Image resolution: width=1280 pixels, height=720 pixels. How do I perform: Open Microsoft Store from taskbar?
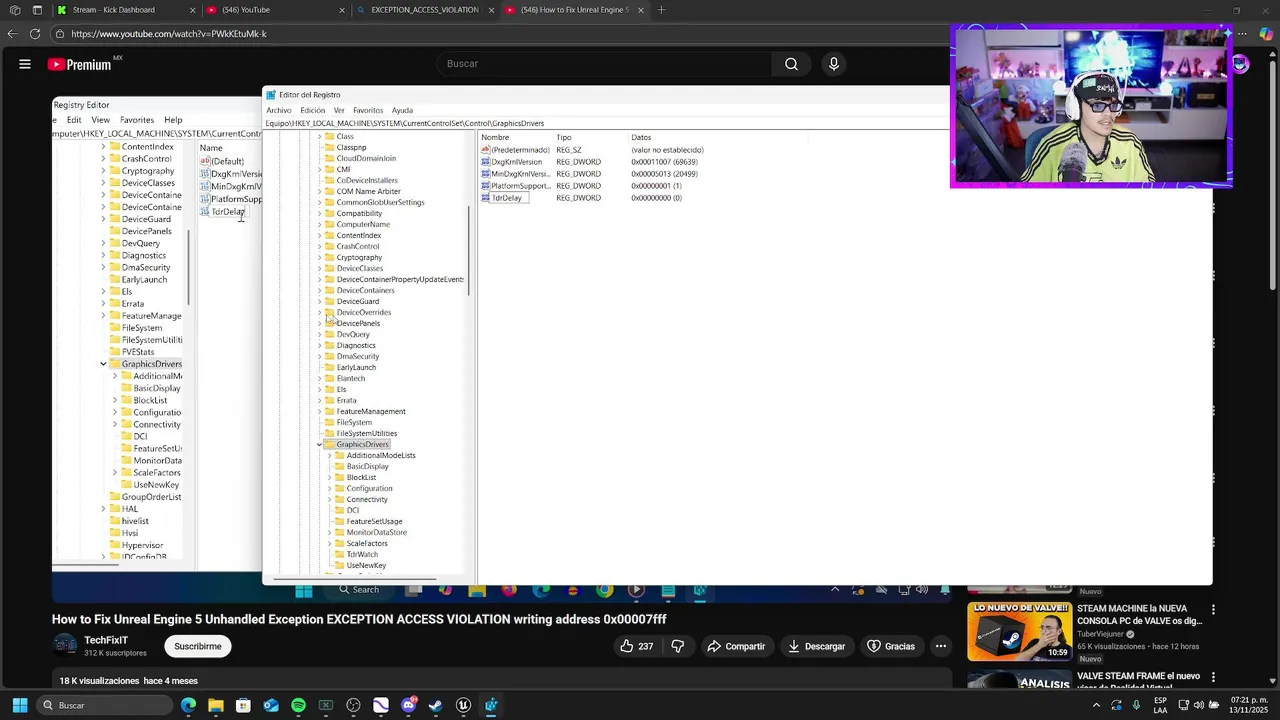(243, 705)
